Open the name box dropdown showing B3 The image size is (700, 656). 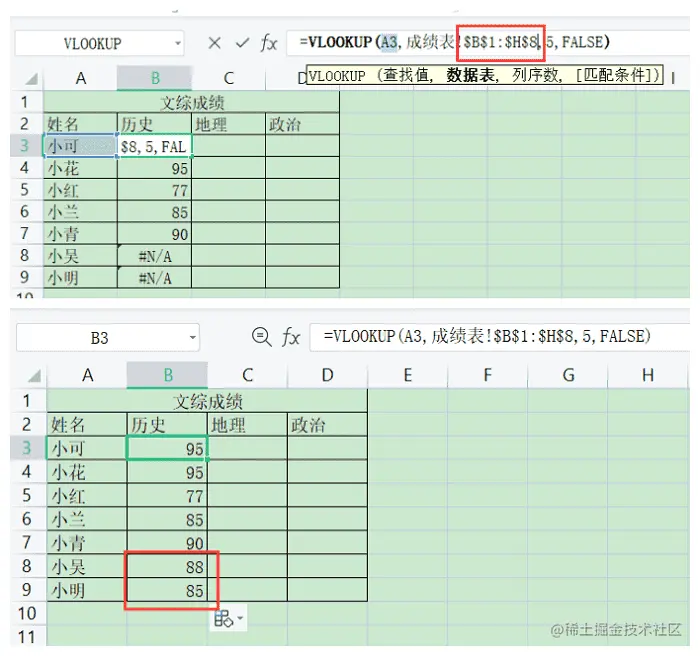click(192, 337)
